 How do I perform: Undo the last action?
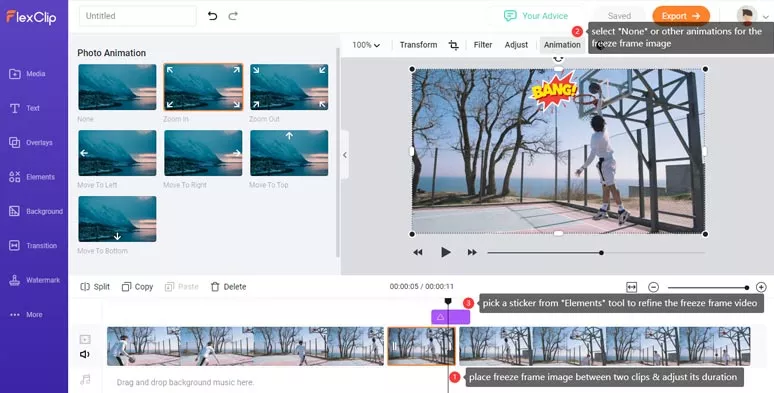click(212, 16)
